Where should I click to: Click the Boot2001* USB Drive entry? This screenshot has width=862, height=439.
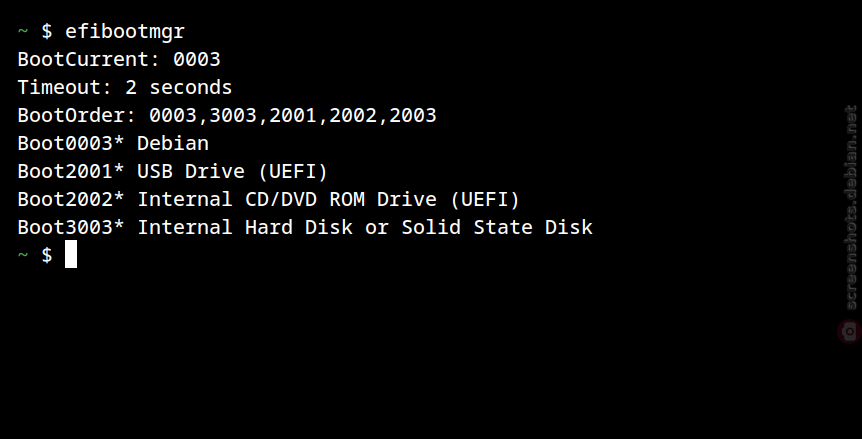173,171
